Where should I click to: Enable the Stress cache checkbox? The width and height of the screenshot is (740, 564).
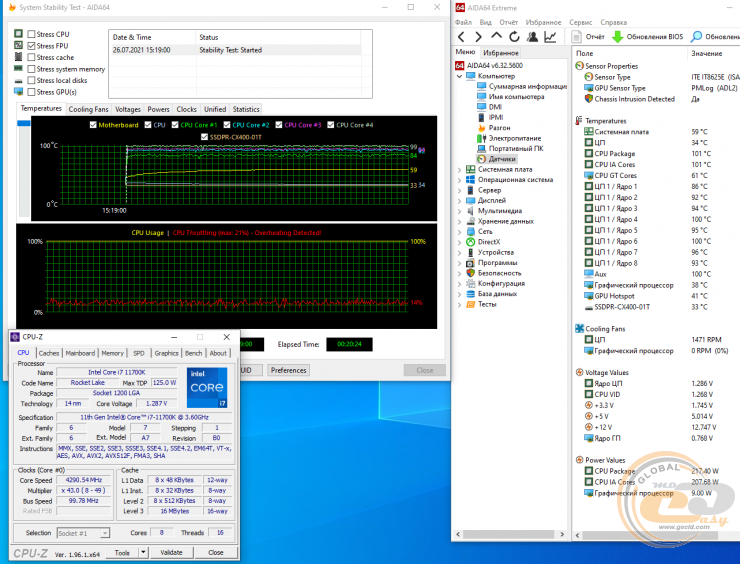pyautogui.click(x=31, y=57)
